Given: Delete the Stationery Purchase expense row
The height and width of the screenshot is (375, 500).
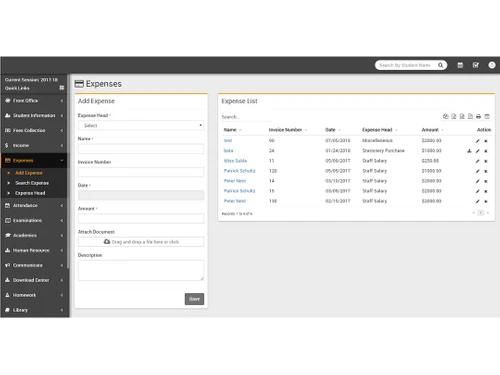Looking at the screenshot, I should [486, 151].
